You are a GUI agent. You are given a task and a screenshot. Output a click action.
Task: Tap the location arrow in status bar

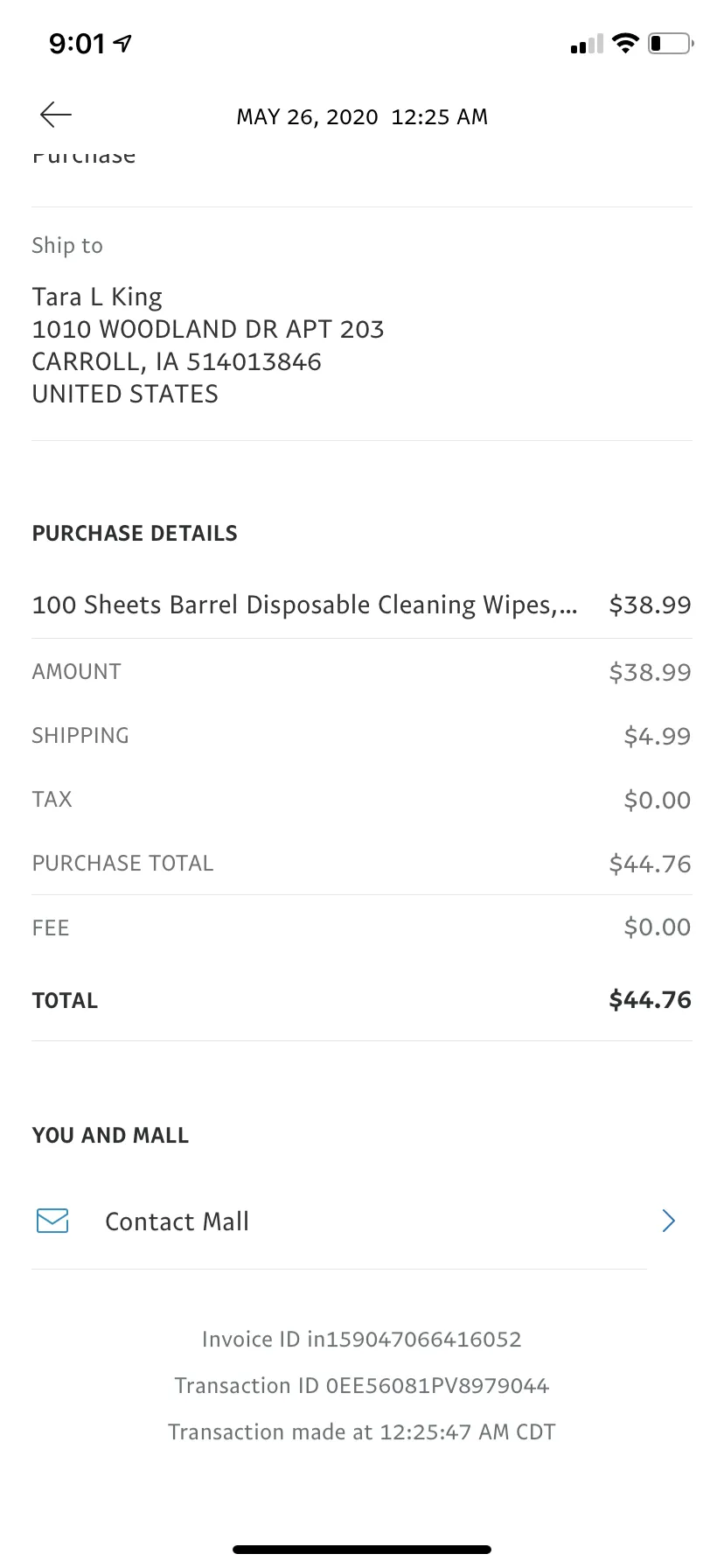point(123,43)
